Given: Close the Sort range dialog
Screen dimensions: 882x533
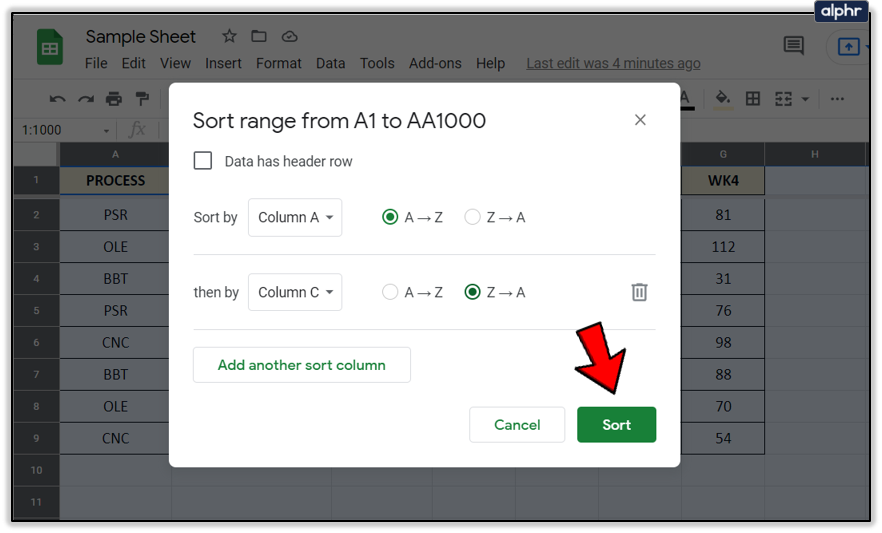Looking at the screenshot, I should 640,120.
